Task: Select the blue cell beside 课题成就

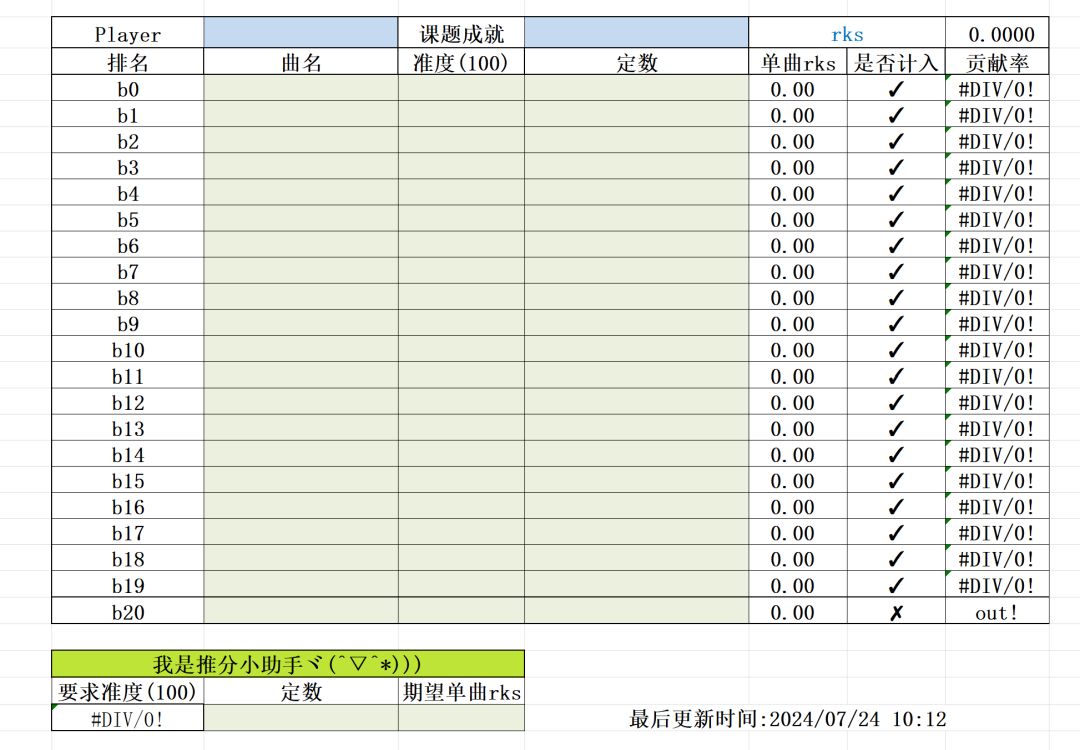Action: 636,33
